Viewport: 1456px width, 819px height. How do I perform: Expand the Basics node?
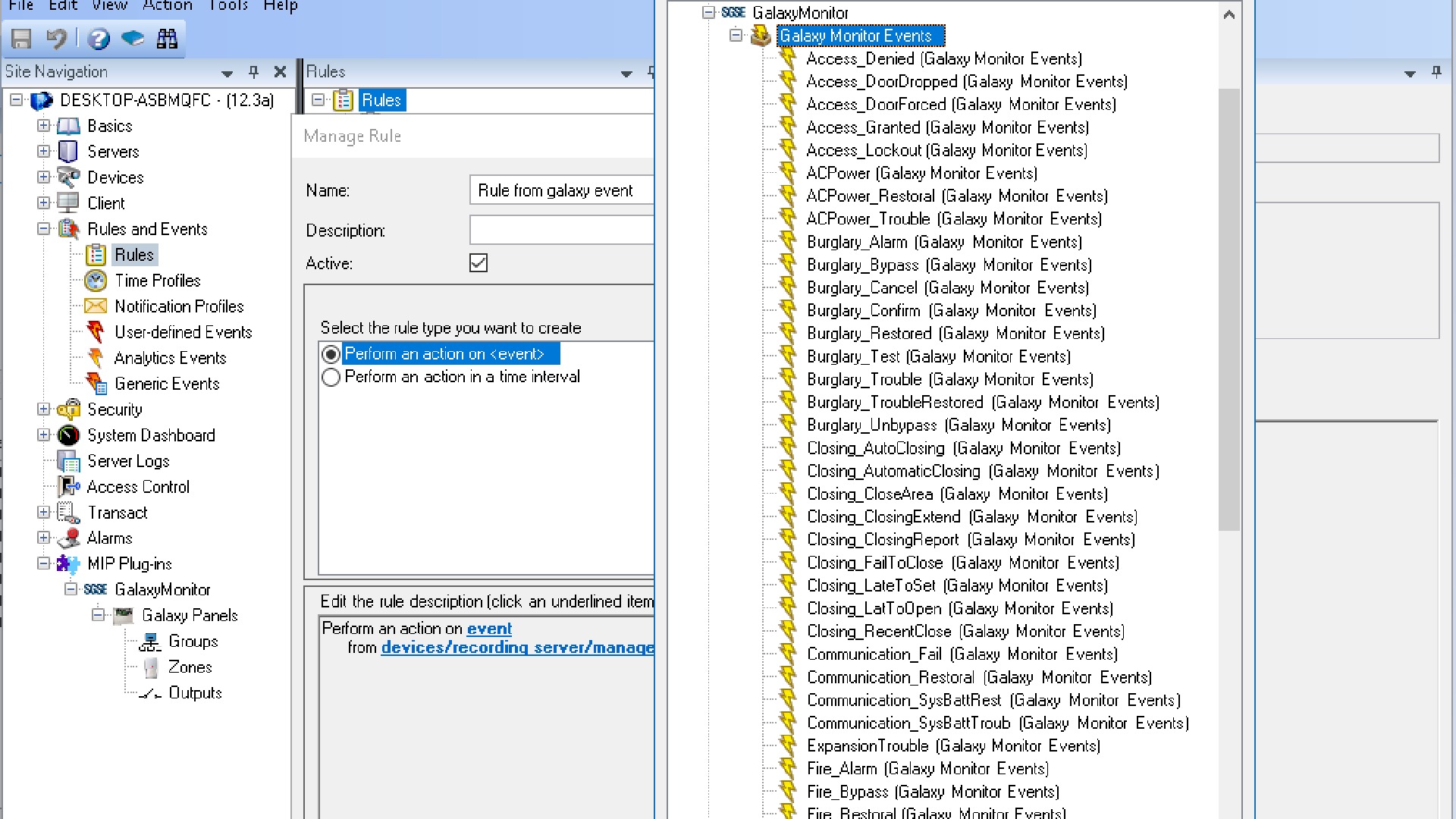click(x=43, y=126)
